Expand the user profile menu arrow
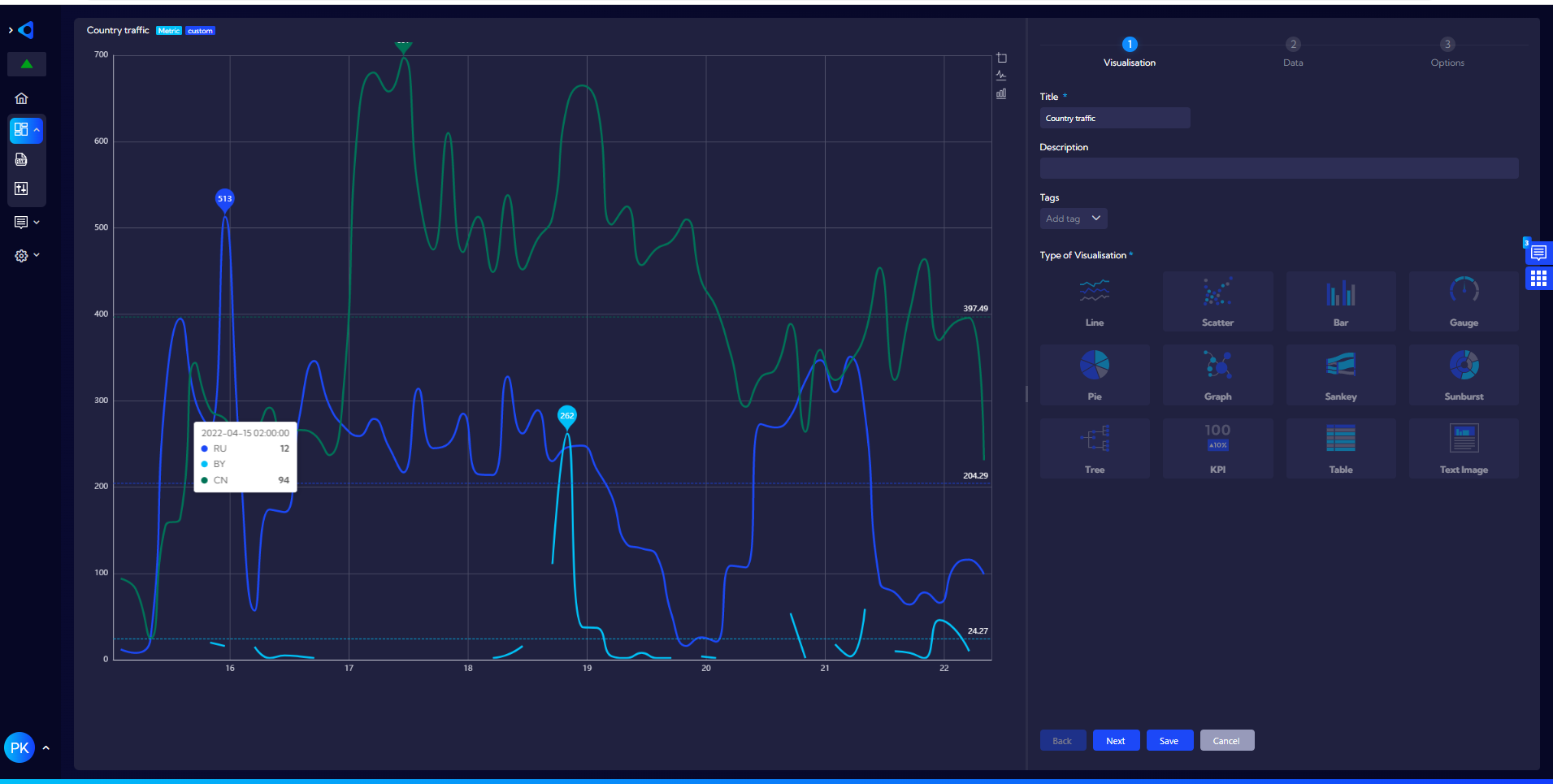Screen dimensions: 1553x784 pos(46,747)
